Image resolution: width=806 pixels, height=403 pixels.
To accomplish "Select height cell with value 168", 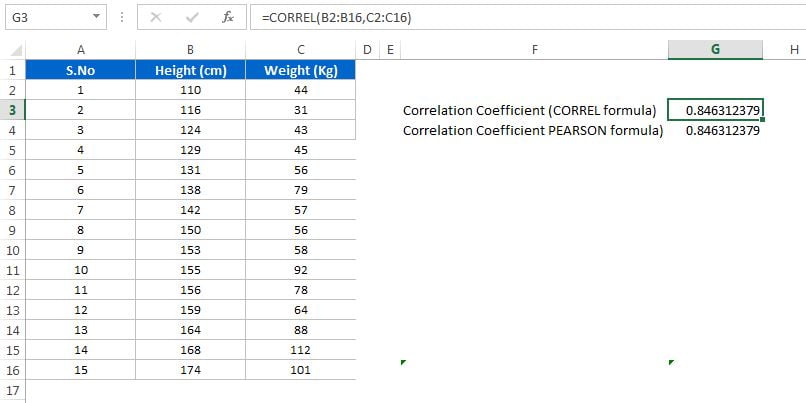I will click(x=191, y=351).
